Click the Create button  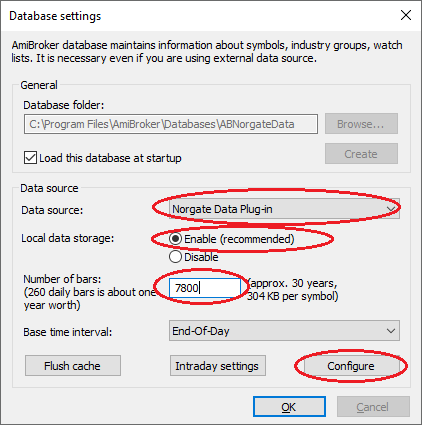coord(361,154)
